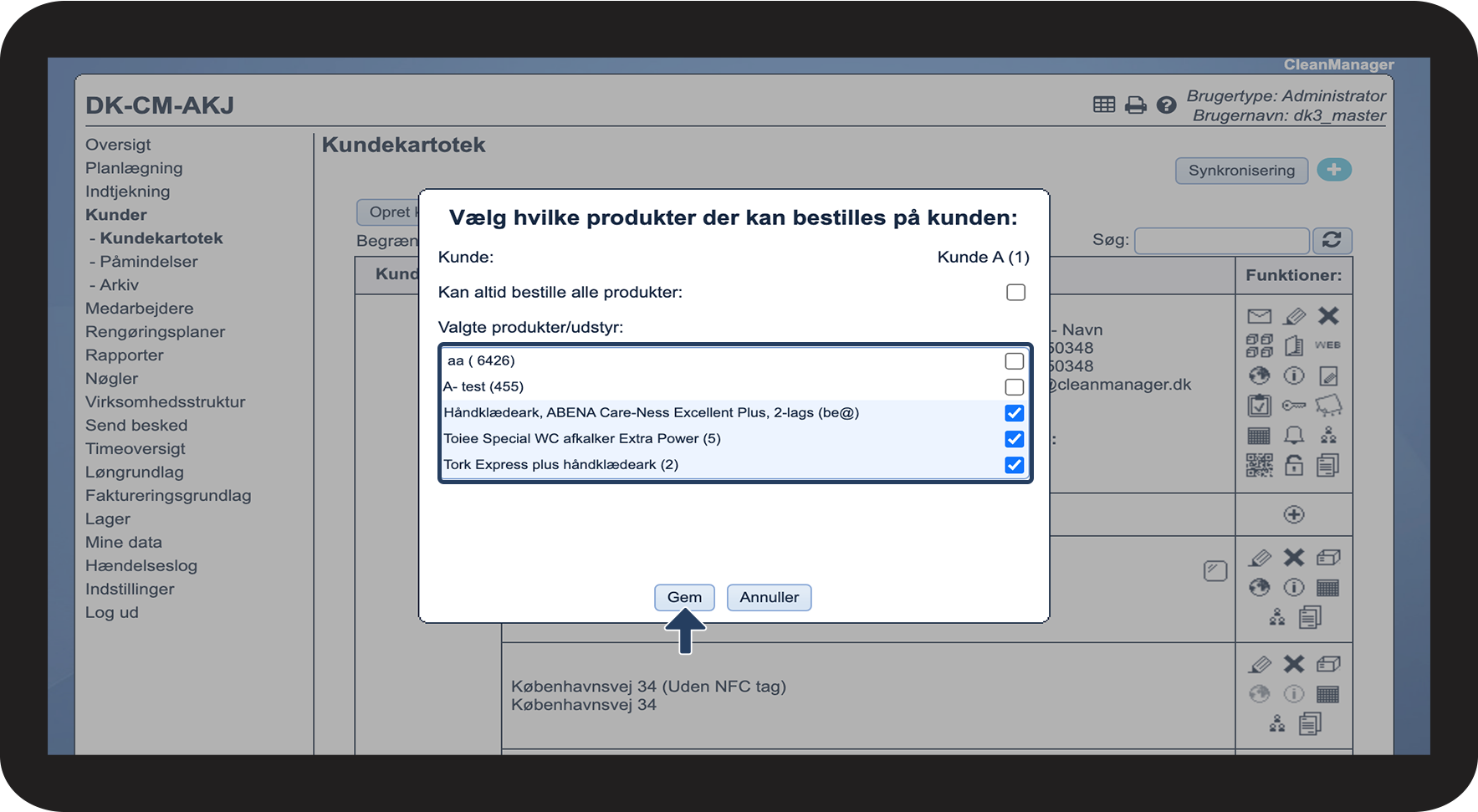Click the copy documents icon for Københavnsvej 34
This screenshot has width=1478, height=812.
click(1311, 723)
